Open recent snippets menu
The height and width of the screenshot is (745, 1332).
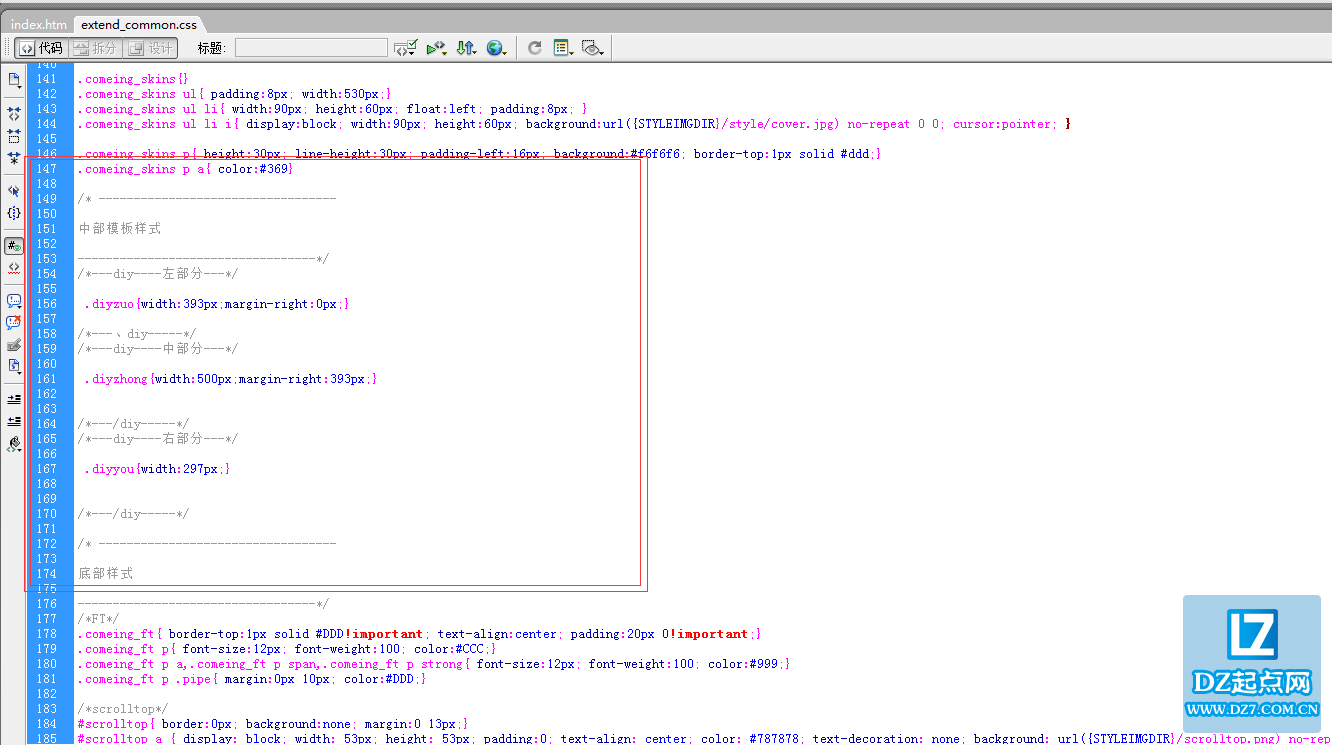coord(14,367)
